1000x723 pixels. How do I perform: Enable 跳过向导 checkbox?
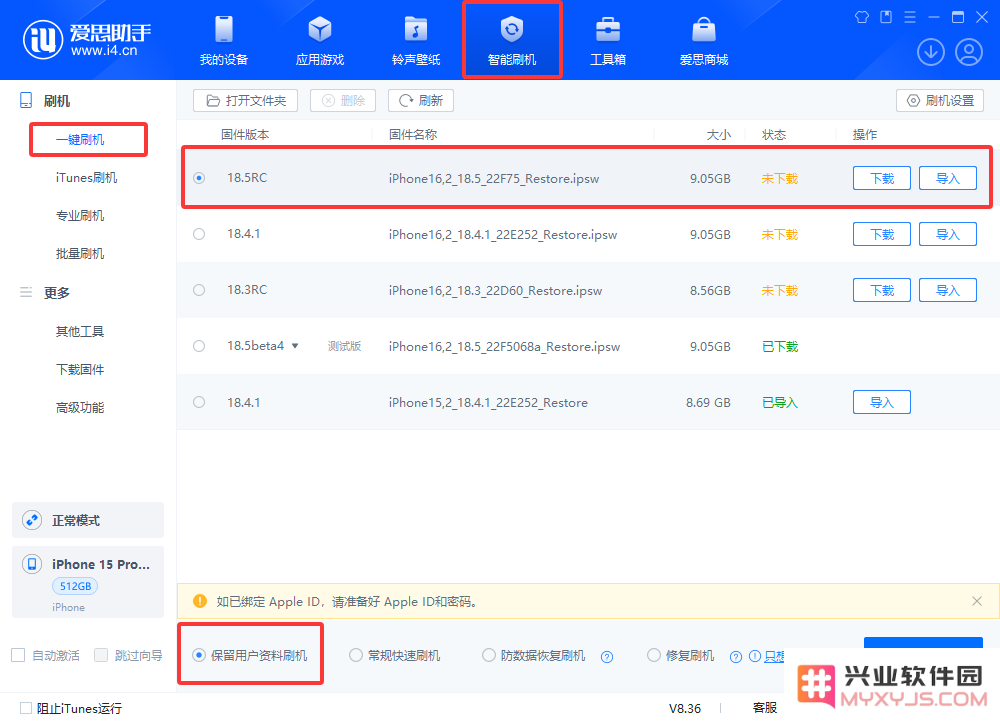coord(101,655)
